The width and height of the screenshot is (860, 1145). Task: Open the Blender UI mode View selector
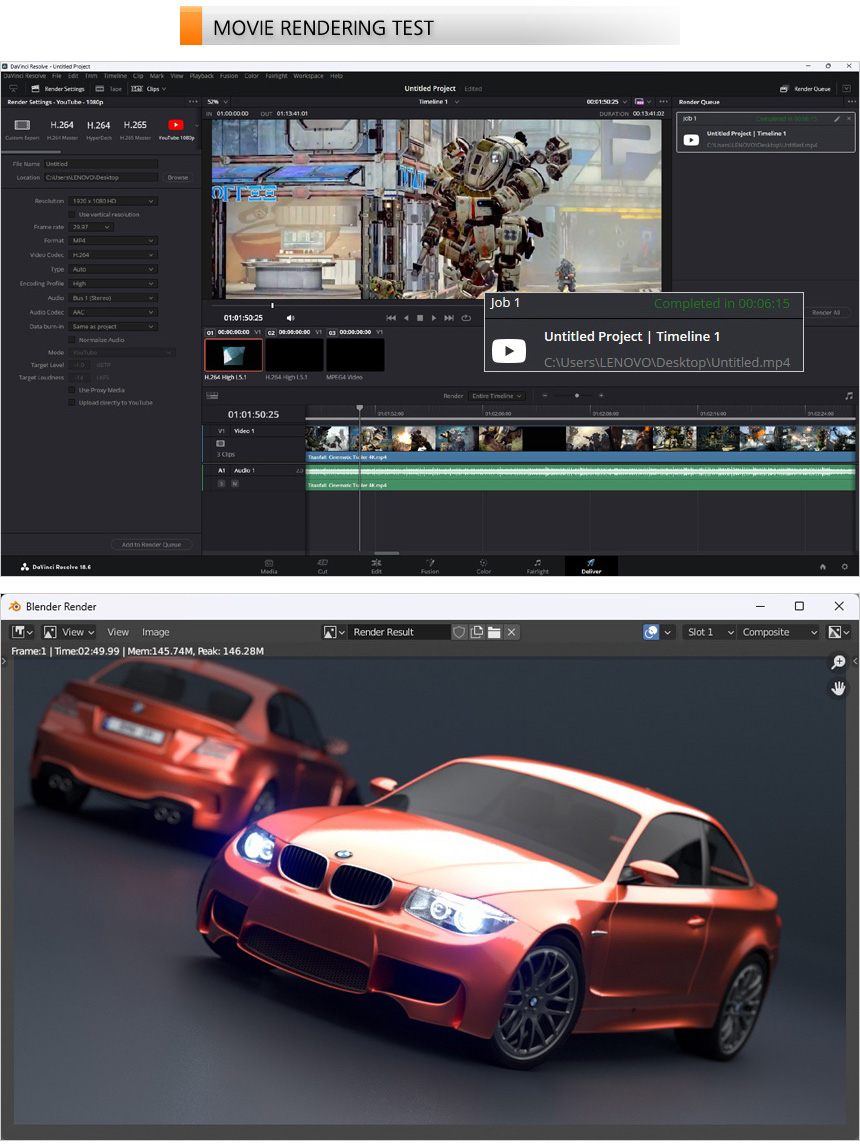click(69, 632)
